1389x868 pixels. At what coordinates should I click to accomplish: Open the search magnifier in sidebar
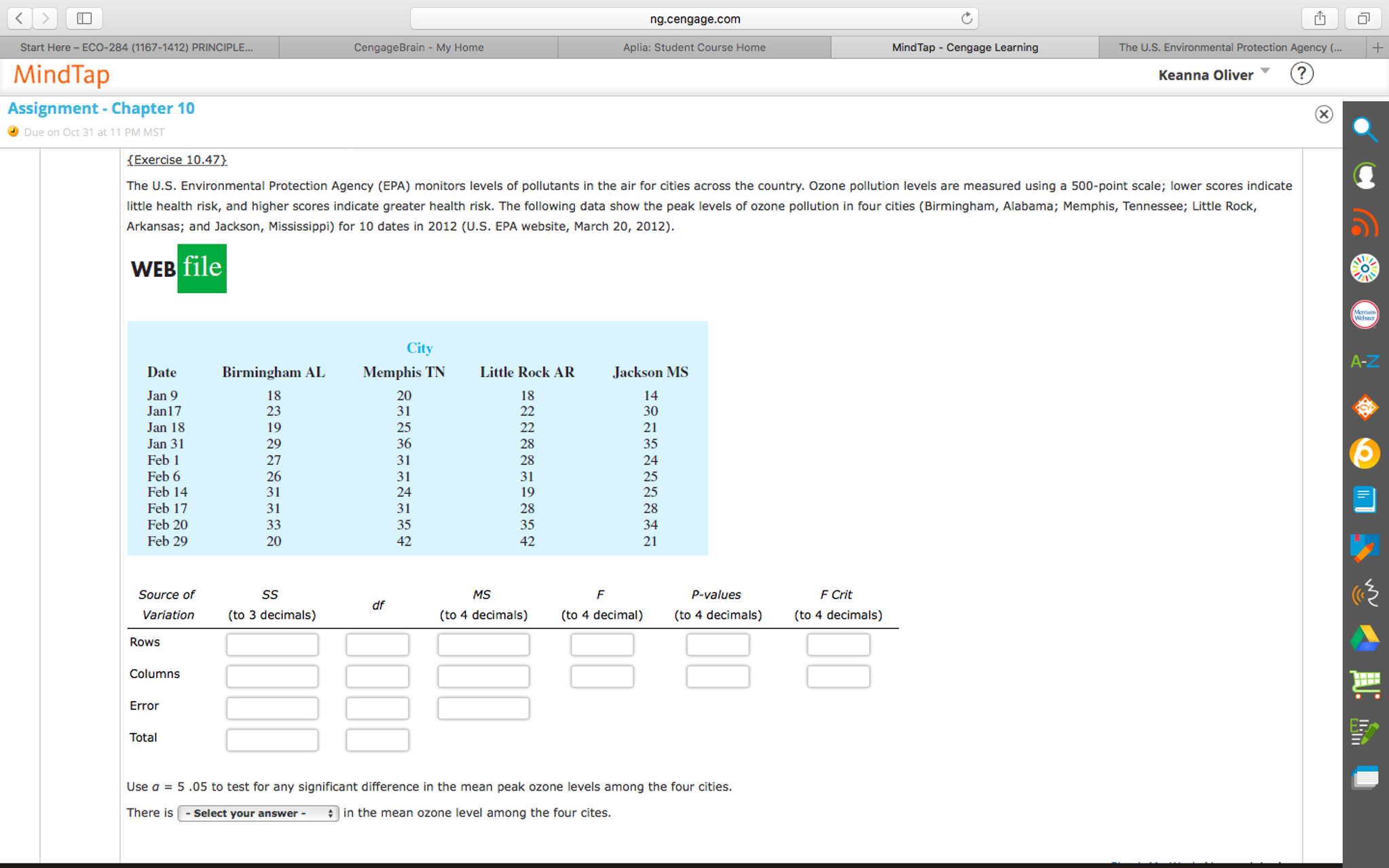coord(1365,130)
